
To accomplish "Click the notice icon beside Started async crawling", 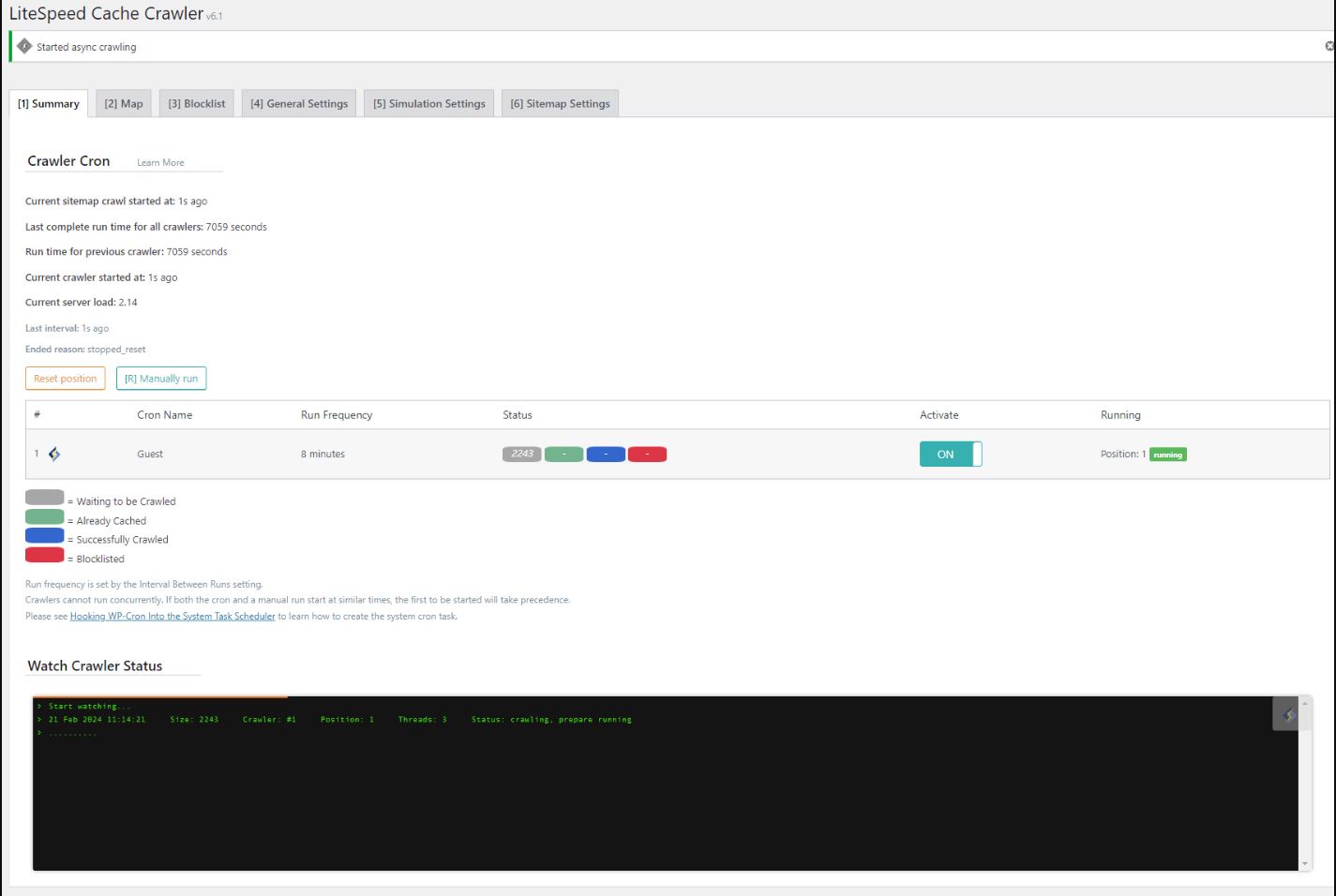I will point(24,47).
